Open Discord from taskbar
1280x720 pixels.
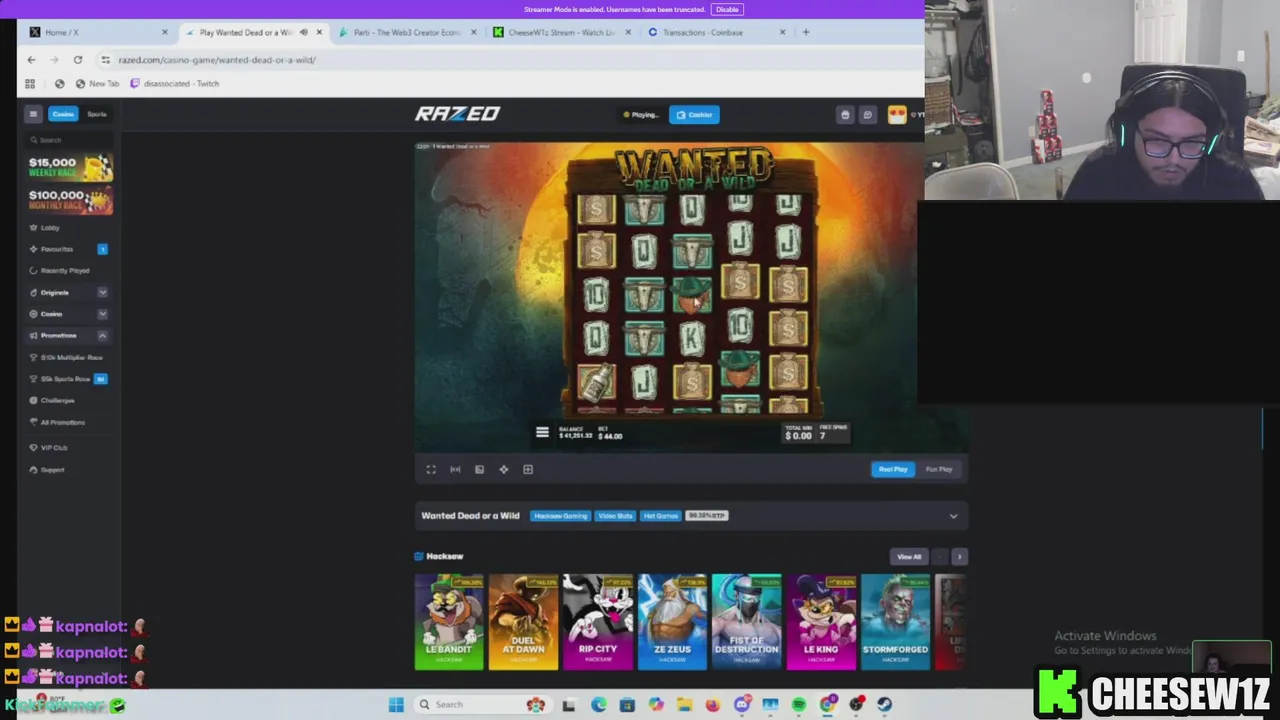pyautogui.click(x=742, y=704)
